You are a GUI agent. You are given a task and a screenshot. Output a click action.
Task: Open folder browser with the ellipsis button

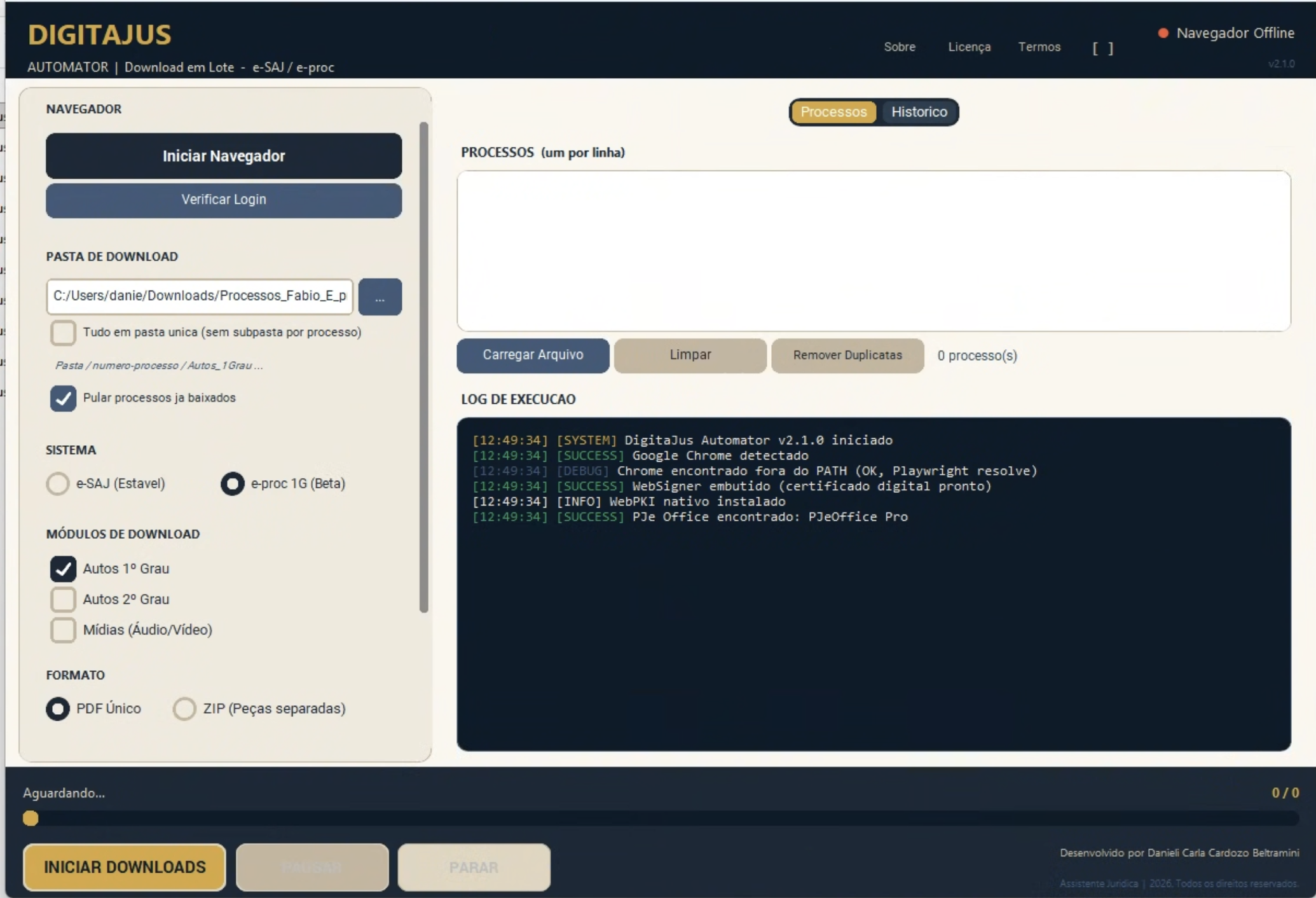[x=380, y=296]
